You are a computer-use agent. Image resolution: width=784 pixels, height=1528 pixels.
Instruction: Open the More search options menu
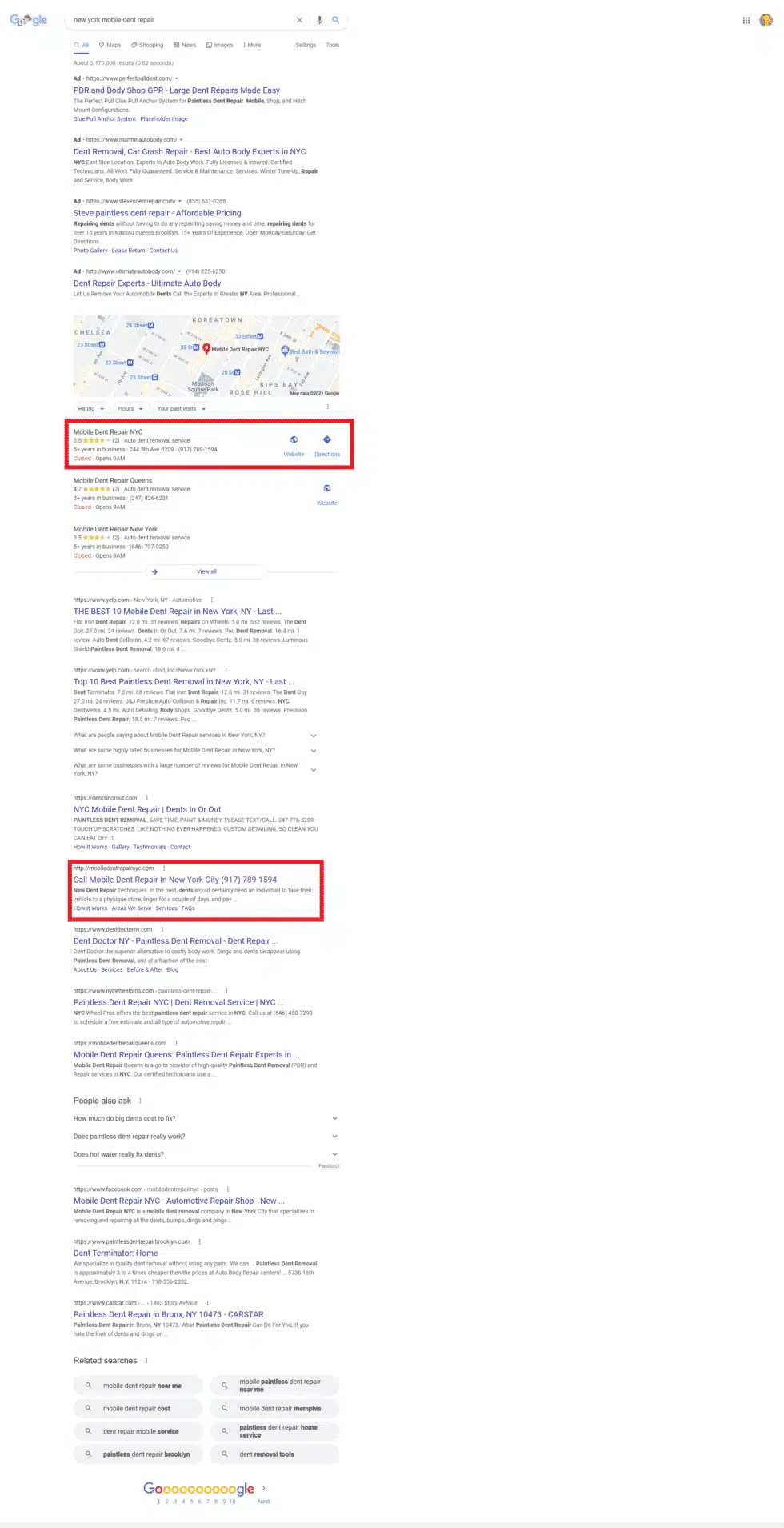[252, 45]
